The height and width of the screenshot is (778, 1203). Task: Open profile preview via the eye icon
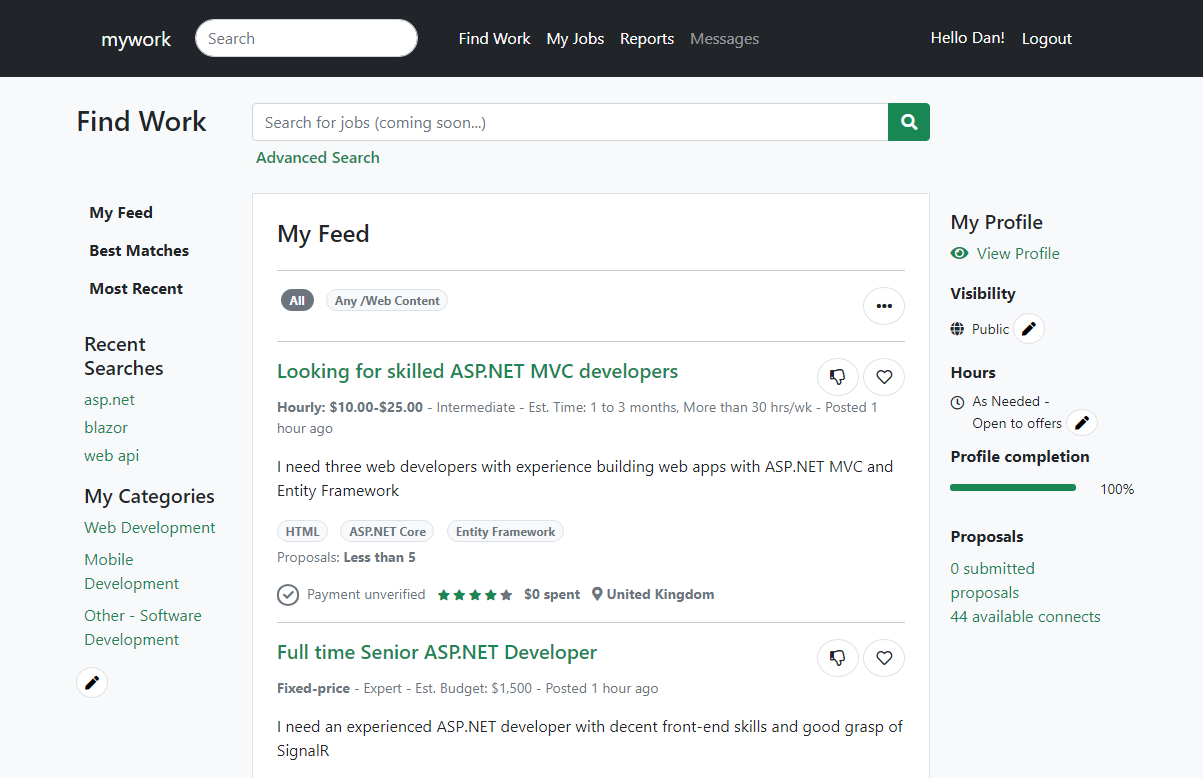tap(959, 253)
